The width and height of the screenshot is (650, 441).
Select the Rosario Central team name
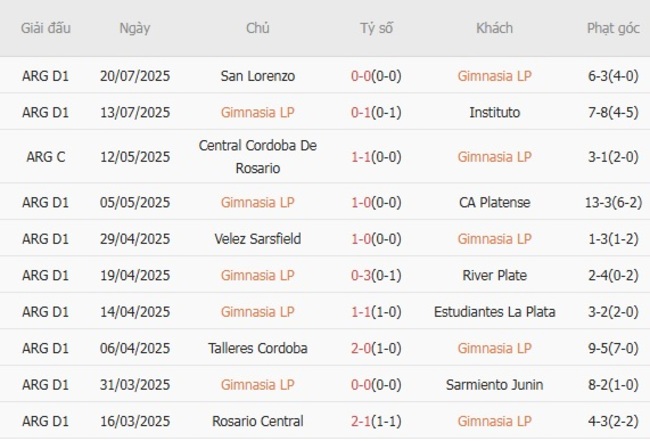[257, 421]
